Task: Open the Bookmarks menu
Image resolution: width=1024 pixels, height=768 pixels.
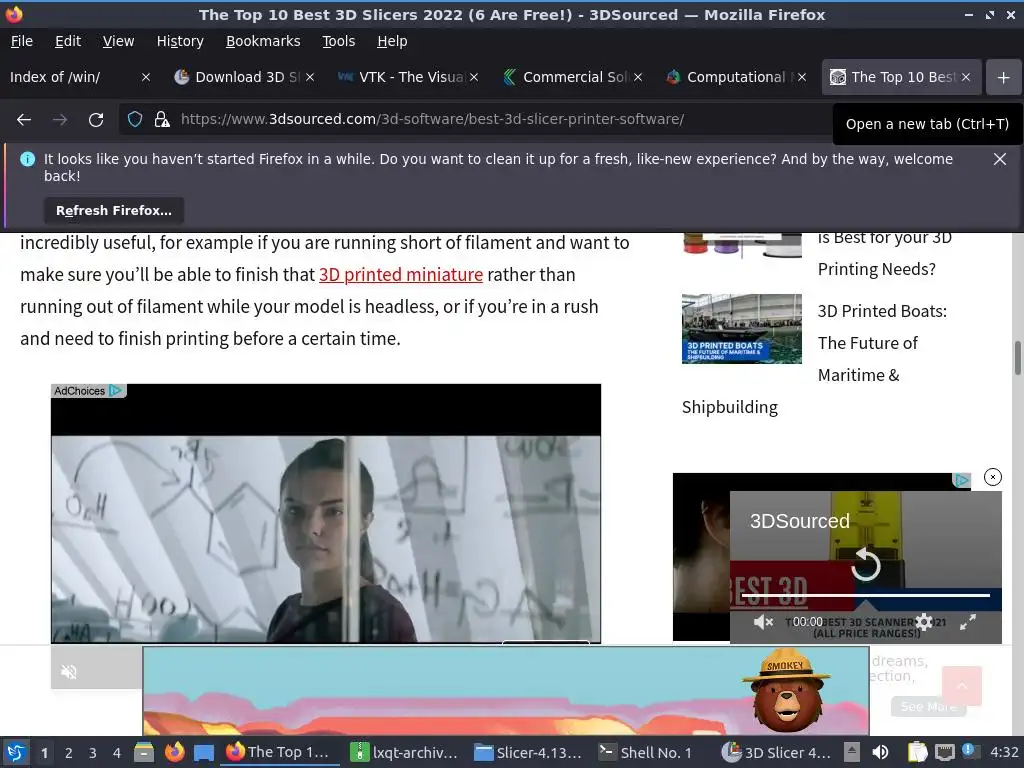Action: pos(263,41)
